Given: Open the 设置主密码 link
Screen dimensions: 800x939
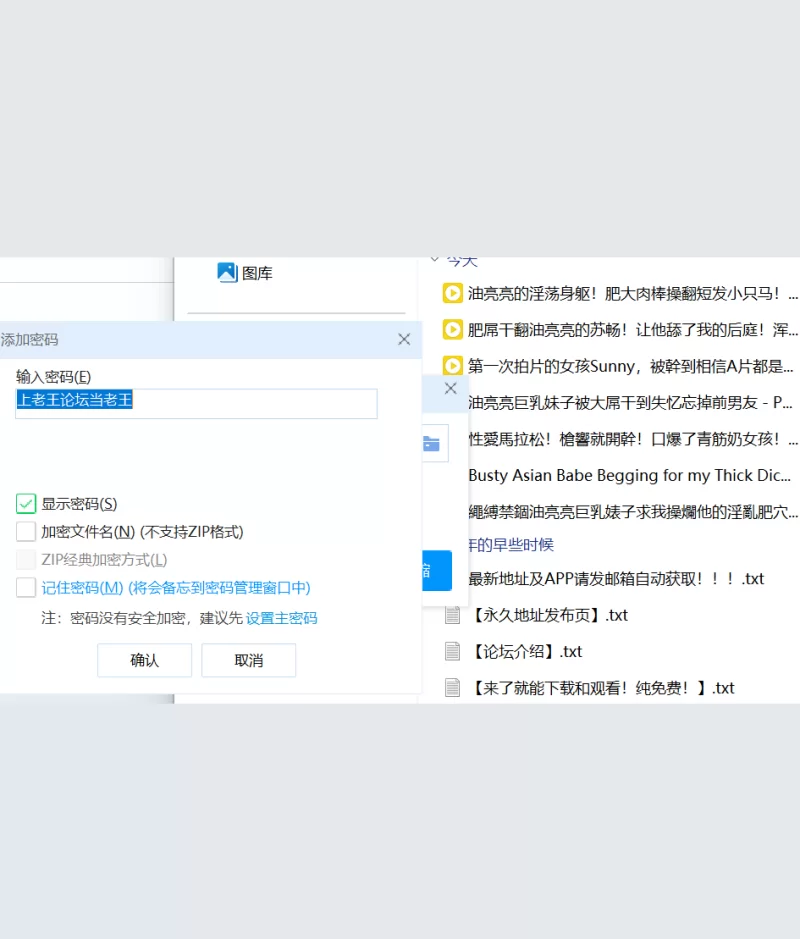Looking at the screenshot, I should [281, 618].
